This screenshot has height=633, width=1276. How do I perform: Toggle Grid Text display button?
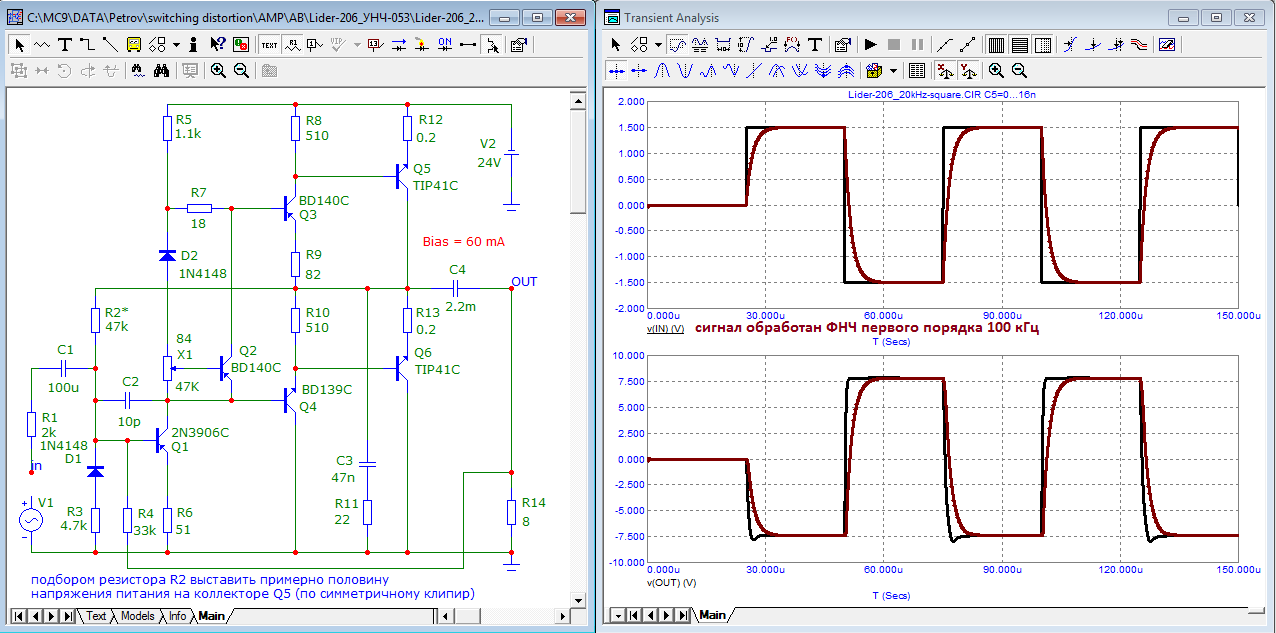[270, 44]
